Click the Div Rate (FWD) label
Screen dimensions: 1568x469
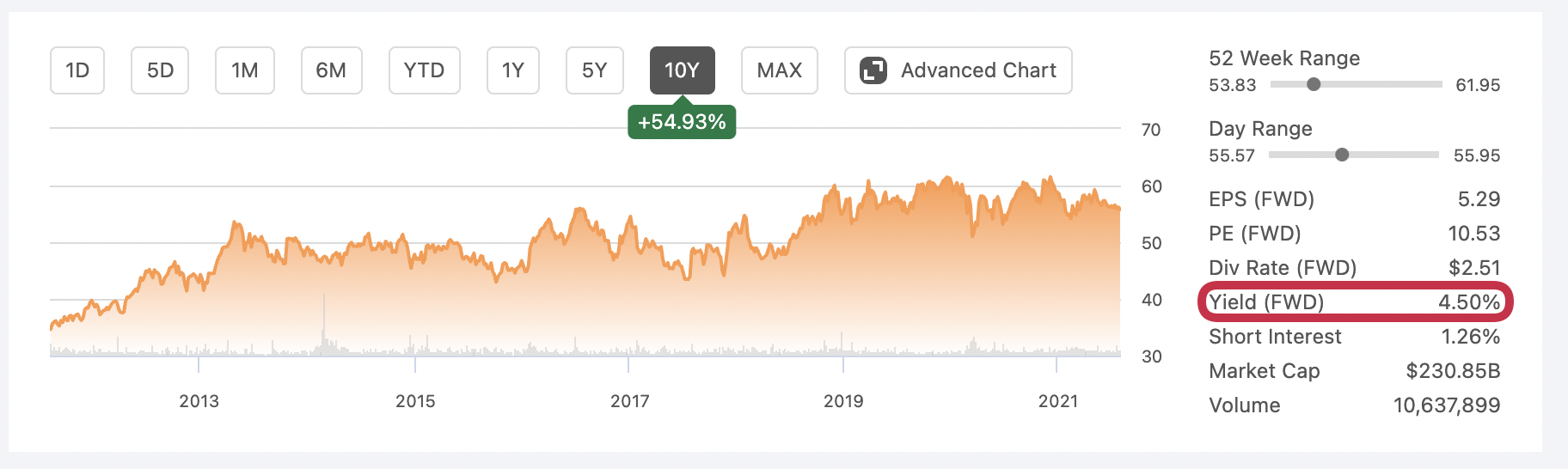(1283, 268)
